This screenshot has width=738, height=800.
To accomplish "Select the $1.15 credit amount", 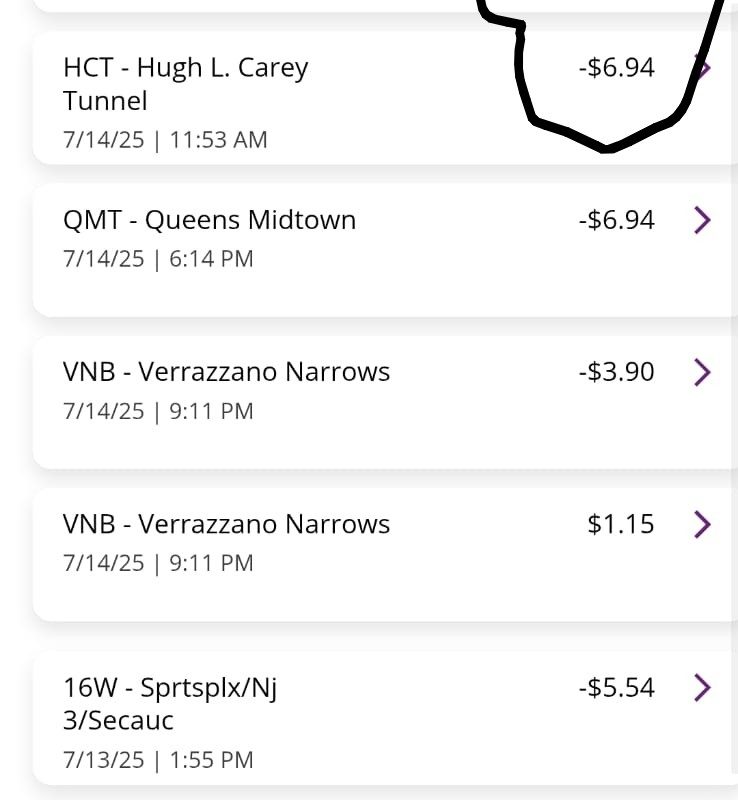I will pyautogui.click(x=621, y=524).
